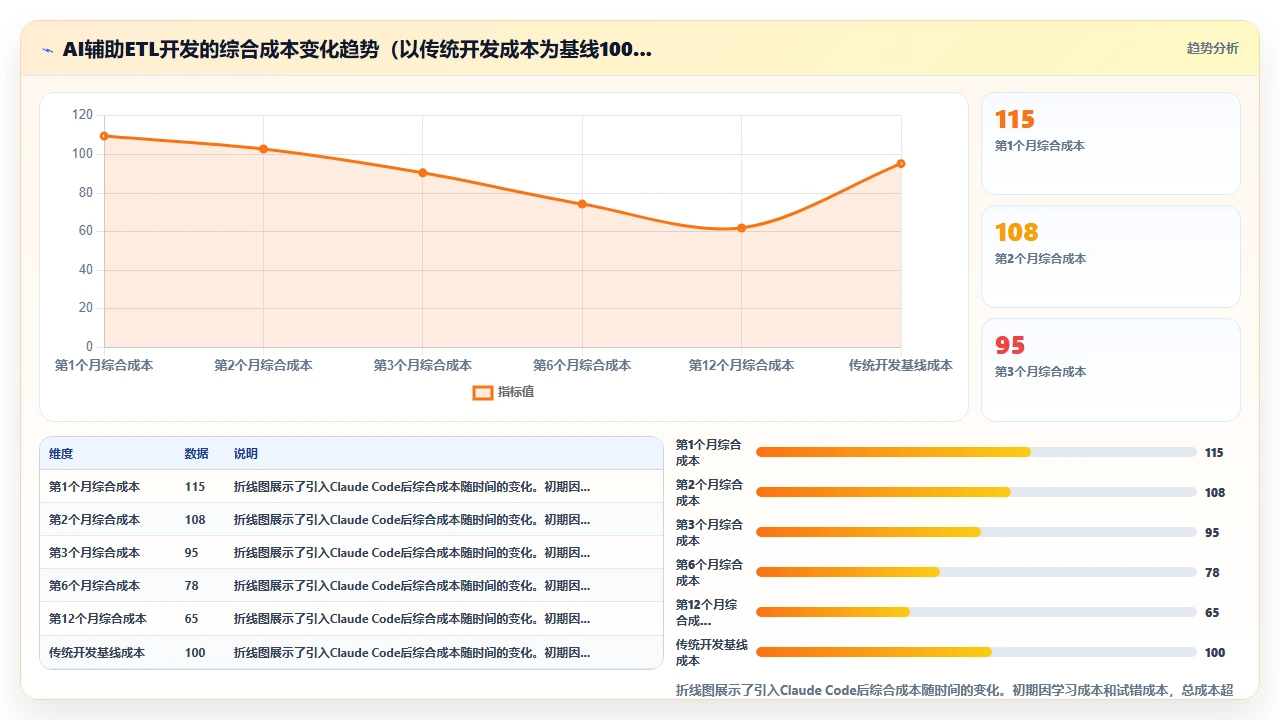Select the chart data point above 传统开发基线成本

[901, 164]
